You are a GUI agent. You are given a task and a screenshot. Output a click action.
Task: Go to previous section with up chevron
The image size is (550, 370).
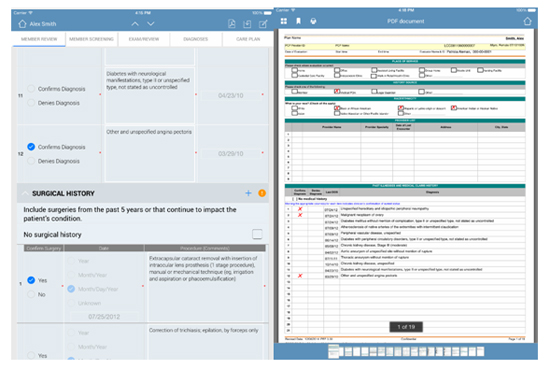[x=135, y=24]
